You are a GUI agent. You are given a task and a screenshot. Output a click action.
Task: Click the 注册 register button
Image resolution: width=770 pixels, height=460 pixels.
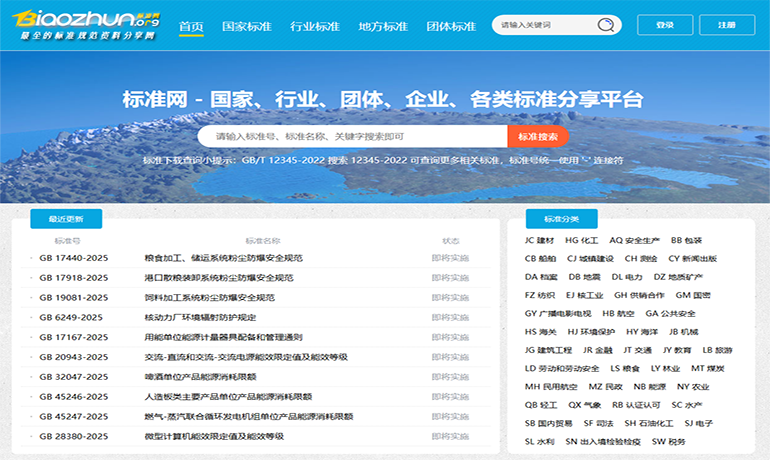click(727, 25)
